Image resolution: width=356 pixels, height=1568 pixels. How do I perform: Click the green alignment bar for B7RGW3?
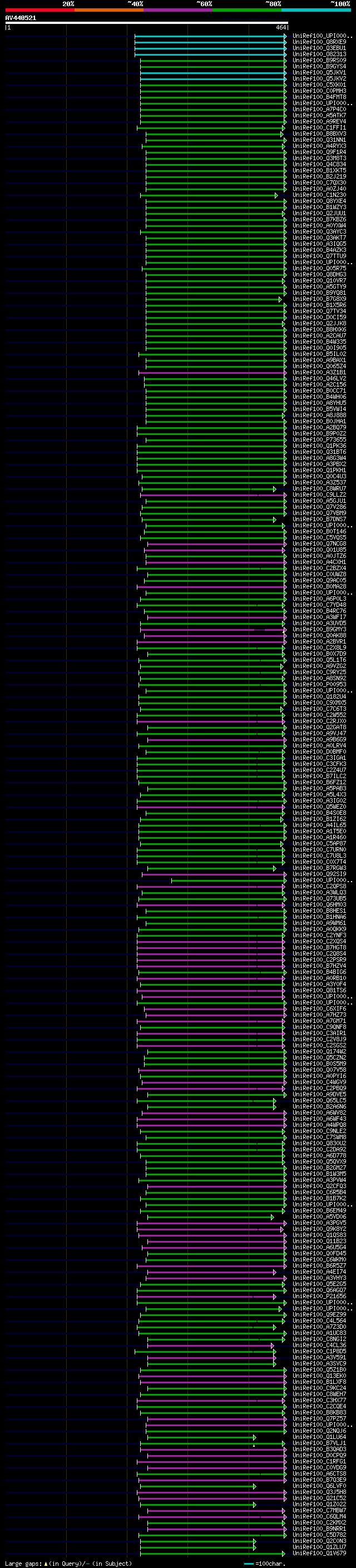click(x=212, y=869)
